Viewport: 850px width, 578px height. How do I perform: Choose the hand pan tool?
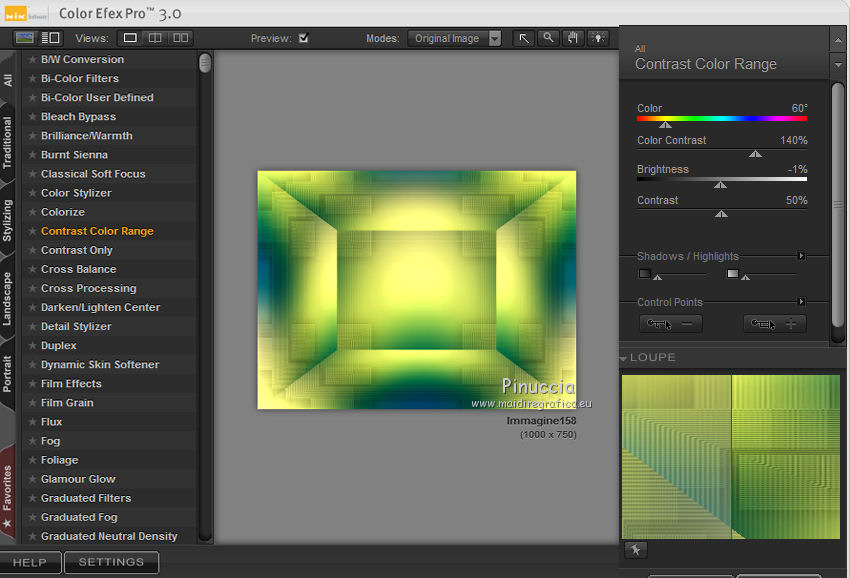coord(573,38)
